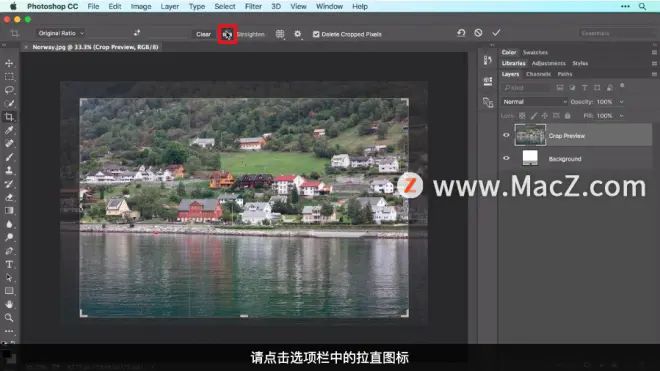Reset the crop box icon
Image resolution: width=660 pixels, height=371 pixels.
click(x=461, y=33)
